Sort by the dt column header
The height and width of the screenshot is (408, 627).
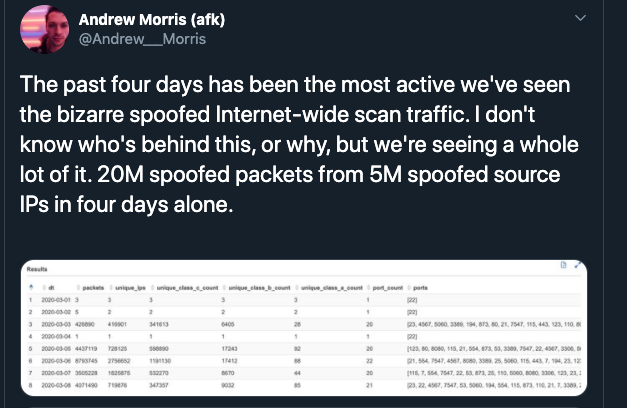point(51,288)
